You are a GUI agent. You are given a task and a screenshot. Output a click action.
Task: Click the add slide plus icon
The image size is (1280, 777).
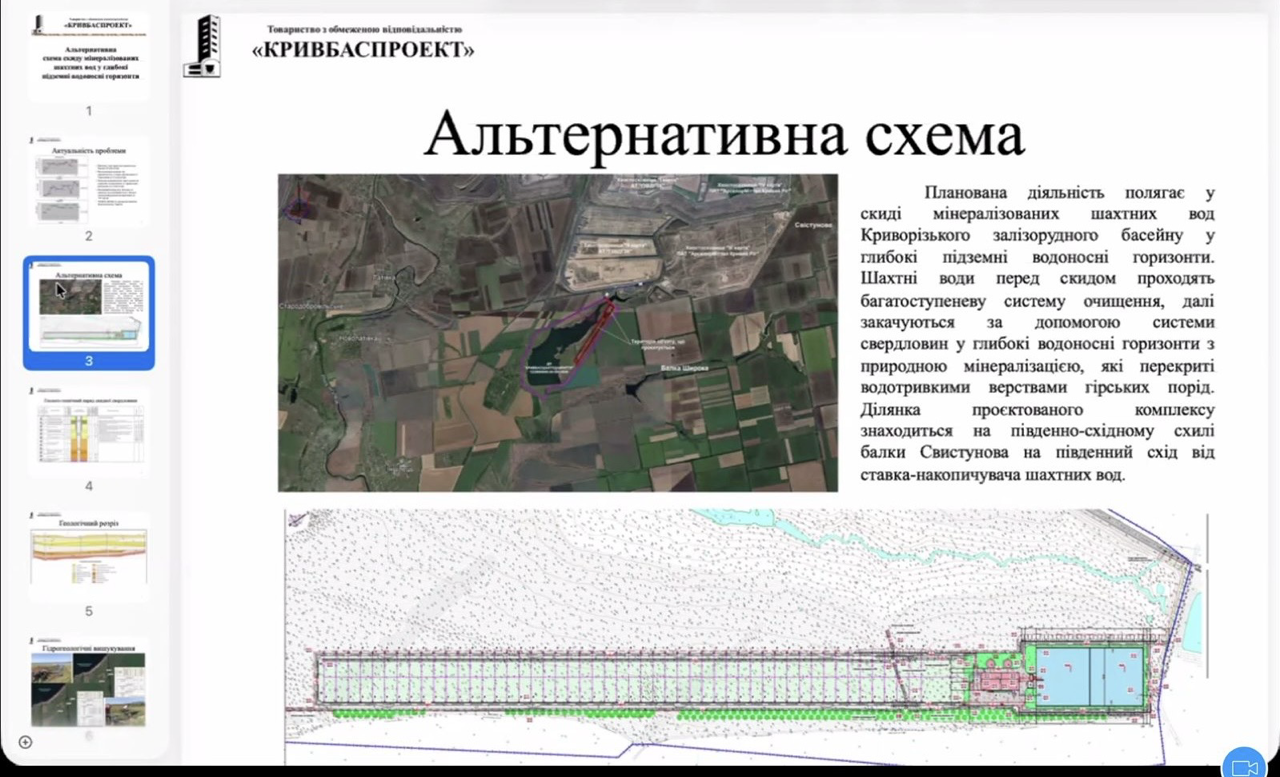(25, 742)
